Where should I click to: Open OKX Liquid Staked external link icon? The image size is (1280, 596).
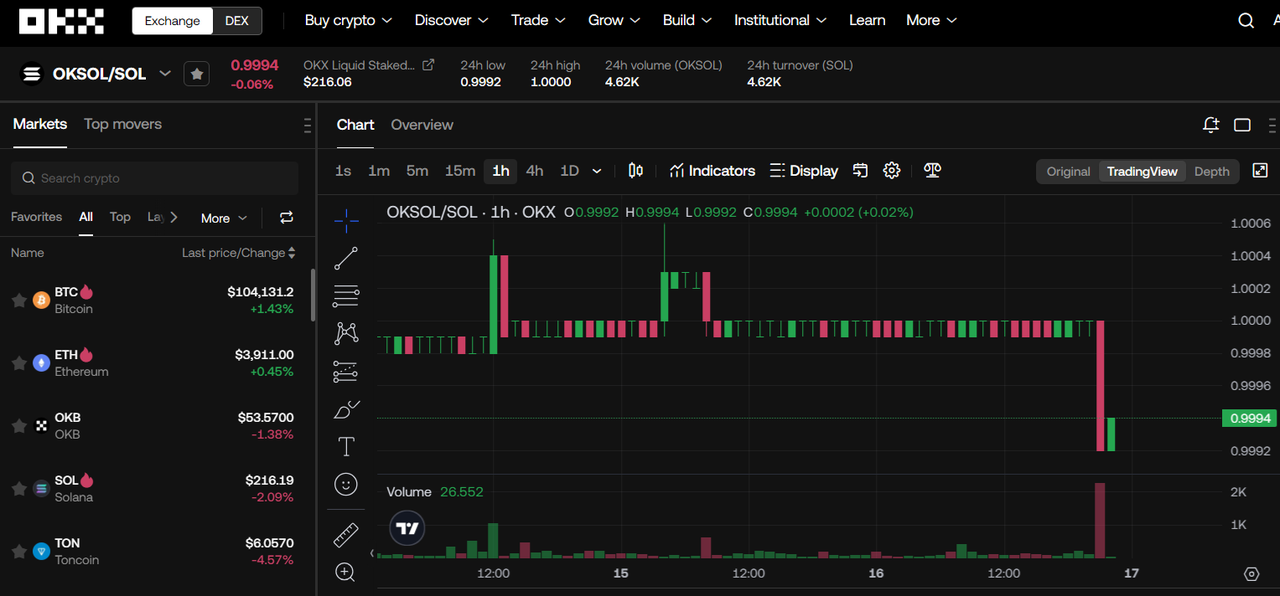point(428,65)
